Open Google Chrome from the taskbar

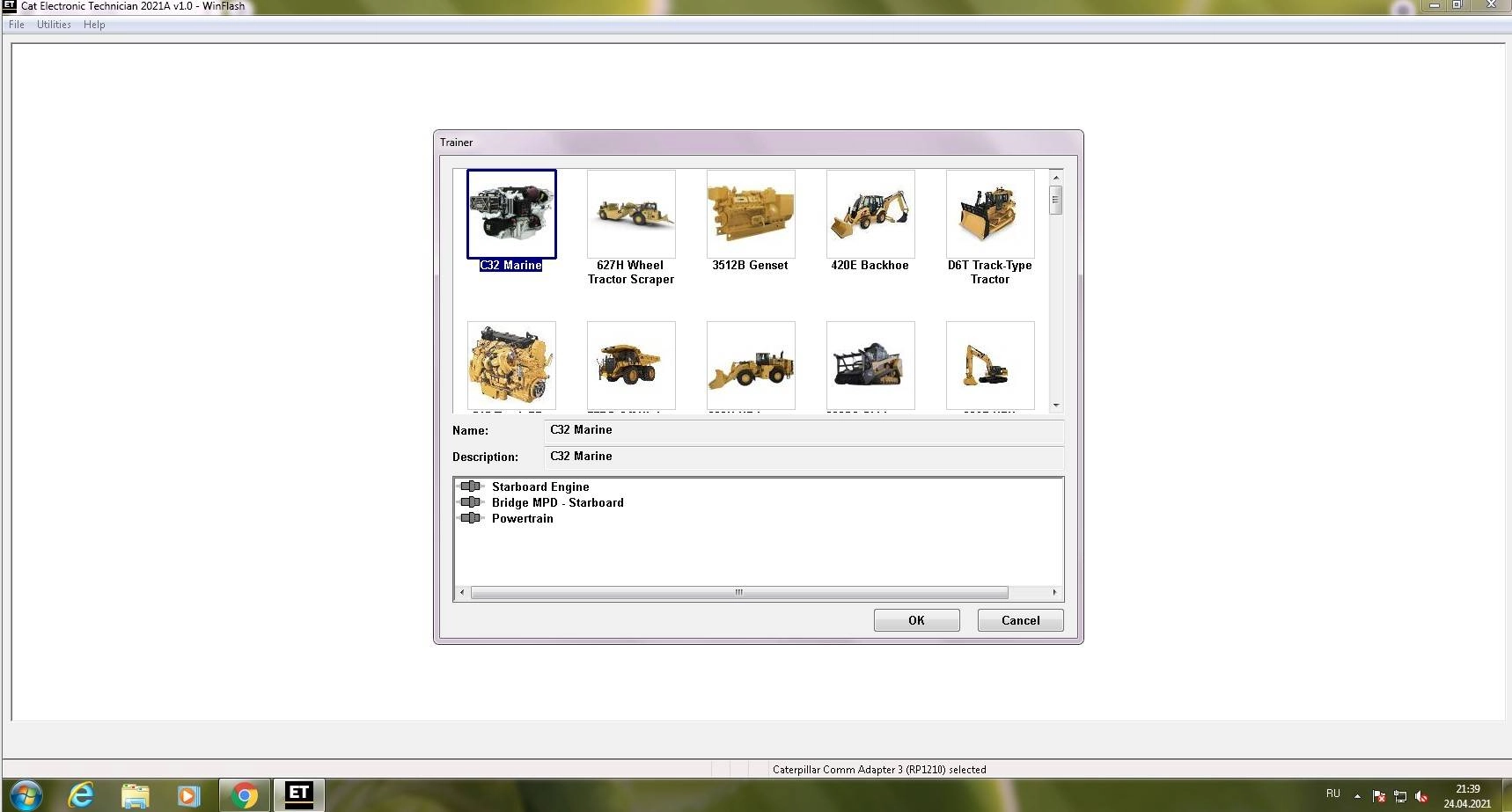point(244,795)
